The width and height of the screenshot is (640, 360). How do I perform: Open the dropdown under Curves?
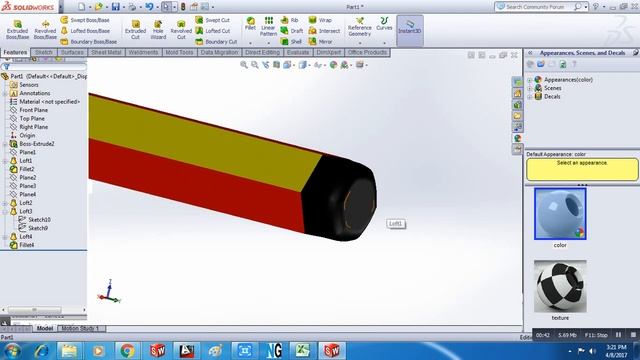[x=384, y=43]
